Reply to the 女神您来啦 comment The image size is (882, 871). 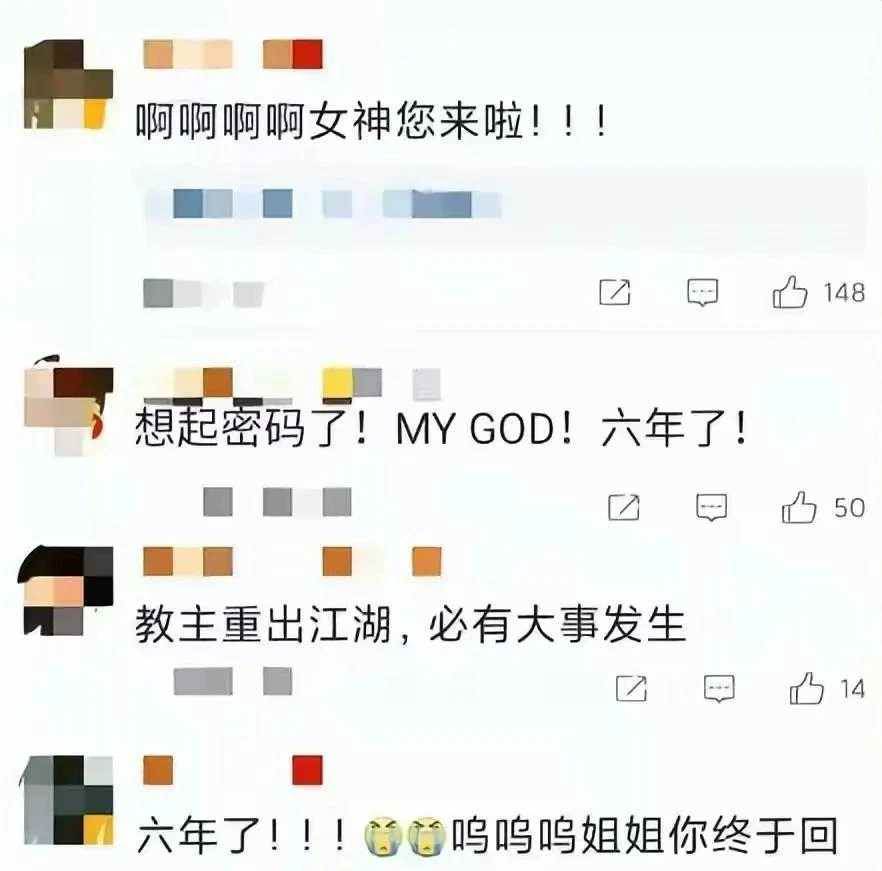point(703,293)
